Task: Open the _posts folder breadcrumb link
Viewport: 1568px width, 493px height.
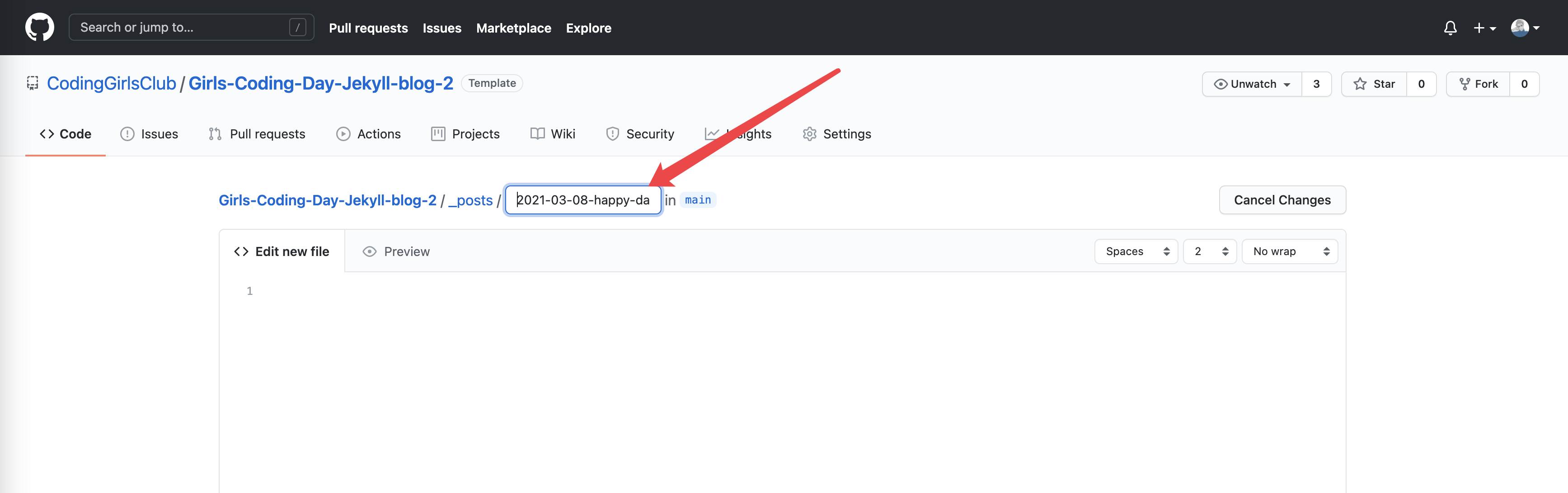Action: pos(470,200)
